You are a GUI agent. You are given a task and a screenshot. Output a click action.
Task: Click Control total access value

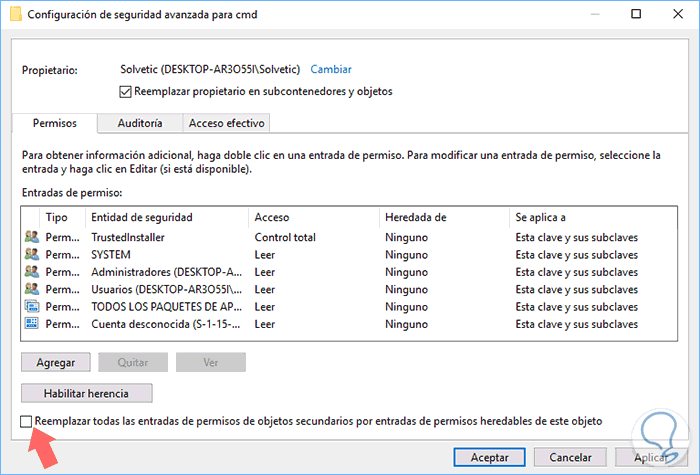point(285,237)
